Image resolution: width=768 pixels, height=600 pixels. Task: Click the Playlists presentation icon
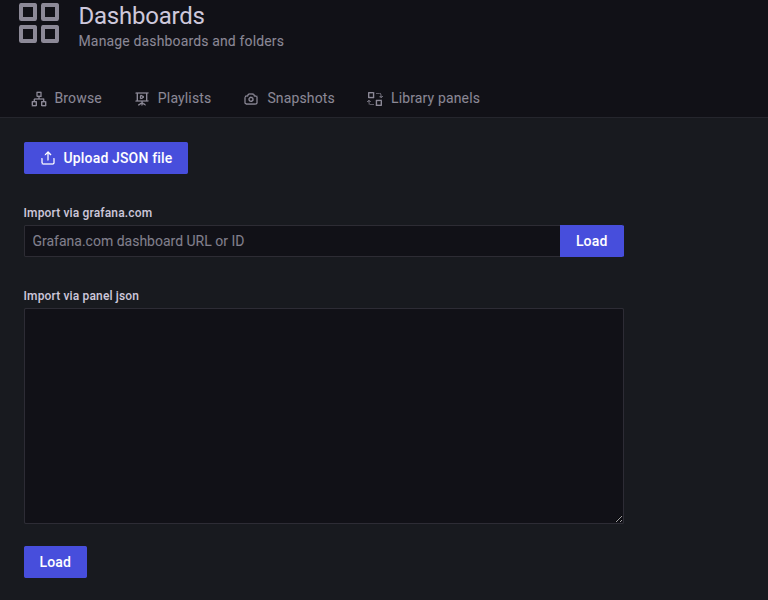[x=142, y=99]
